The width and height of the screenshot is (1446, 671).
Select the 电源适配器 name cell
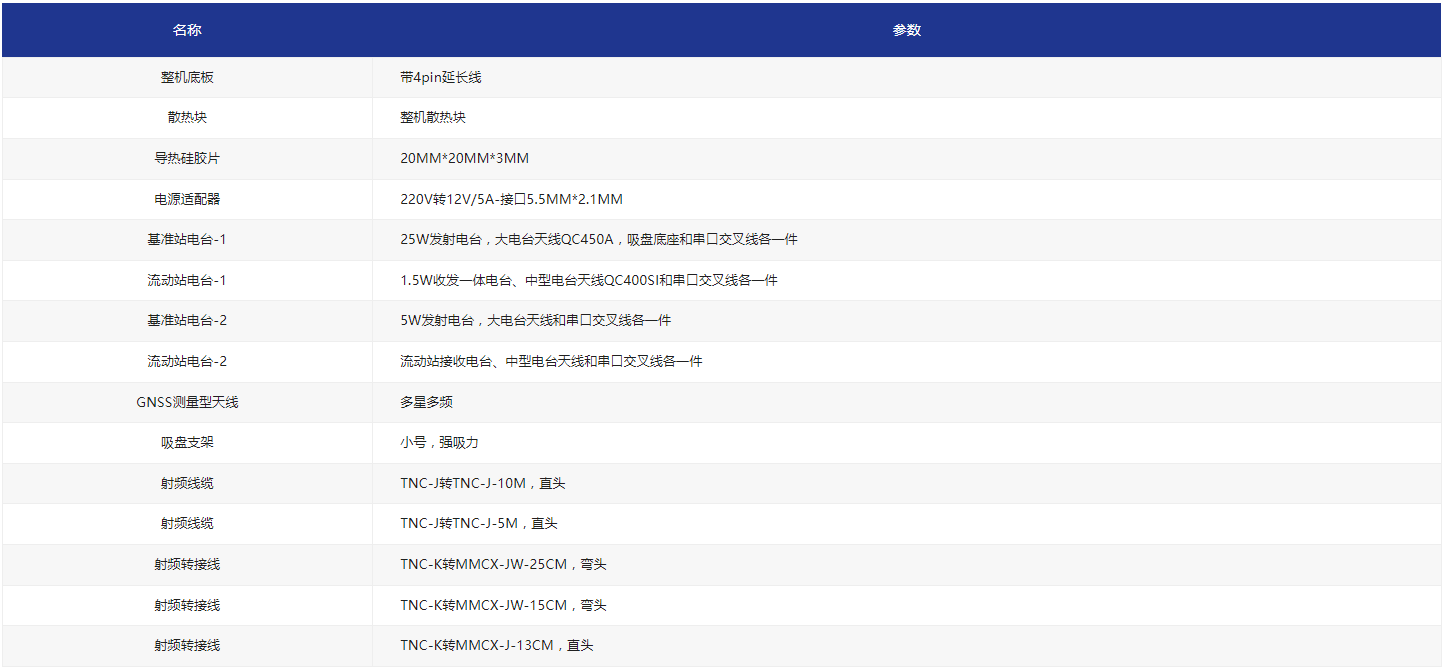tap(187, 199)
